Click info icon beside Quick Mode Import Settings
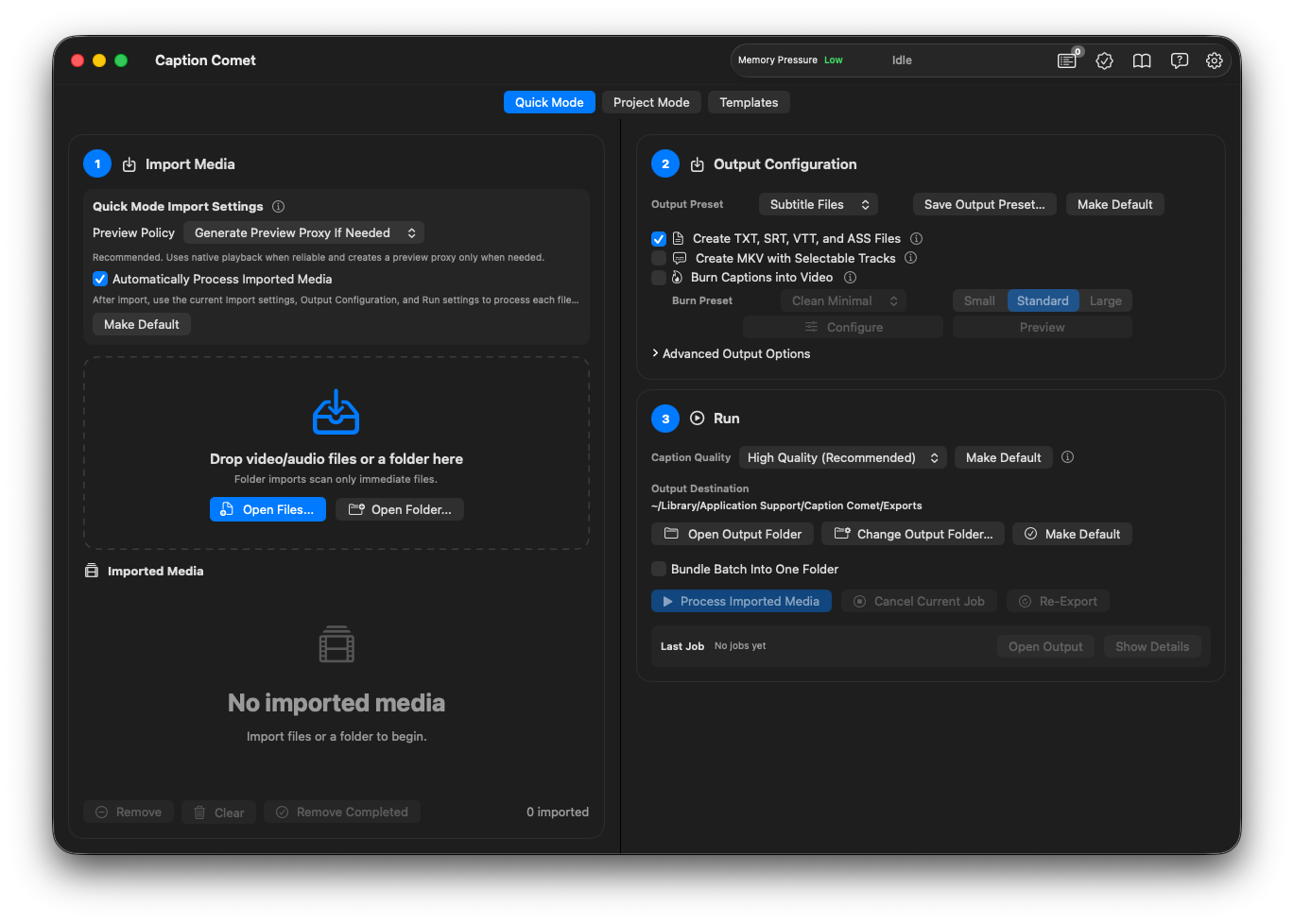Viewport: 1294px width, 924px height. [278, 206]
